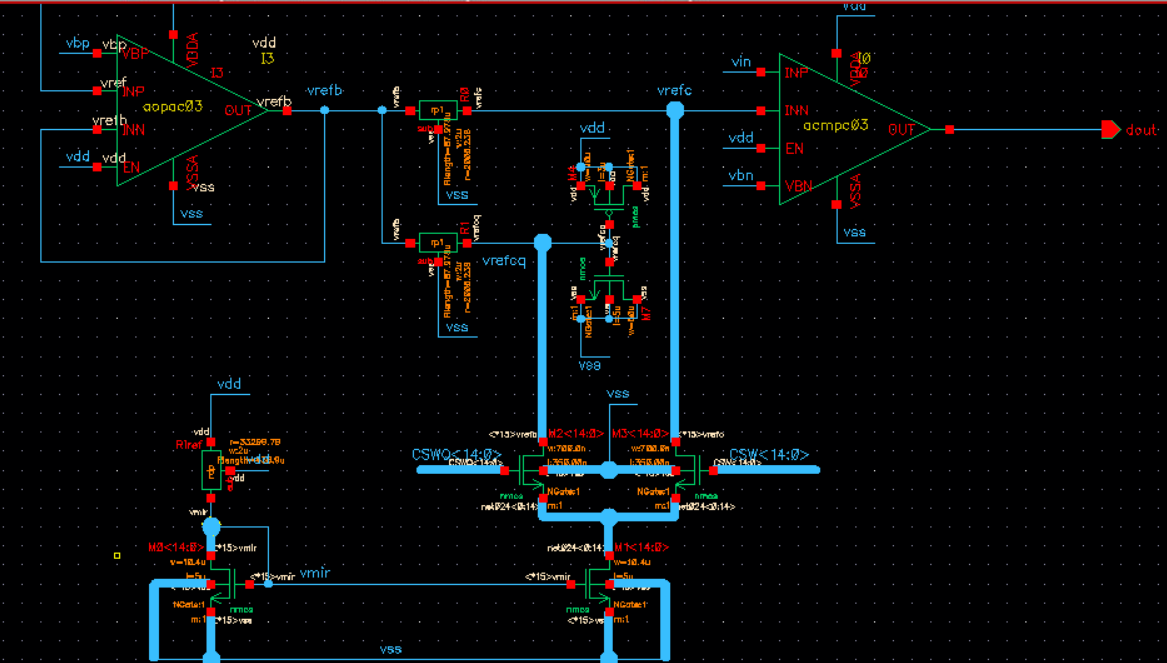Click the sub terminal of resistor R1
Image resolution: width=1167 pixels, height=663 pixels.
coord(438,262)
